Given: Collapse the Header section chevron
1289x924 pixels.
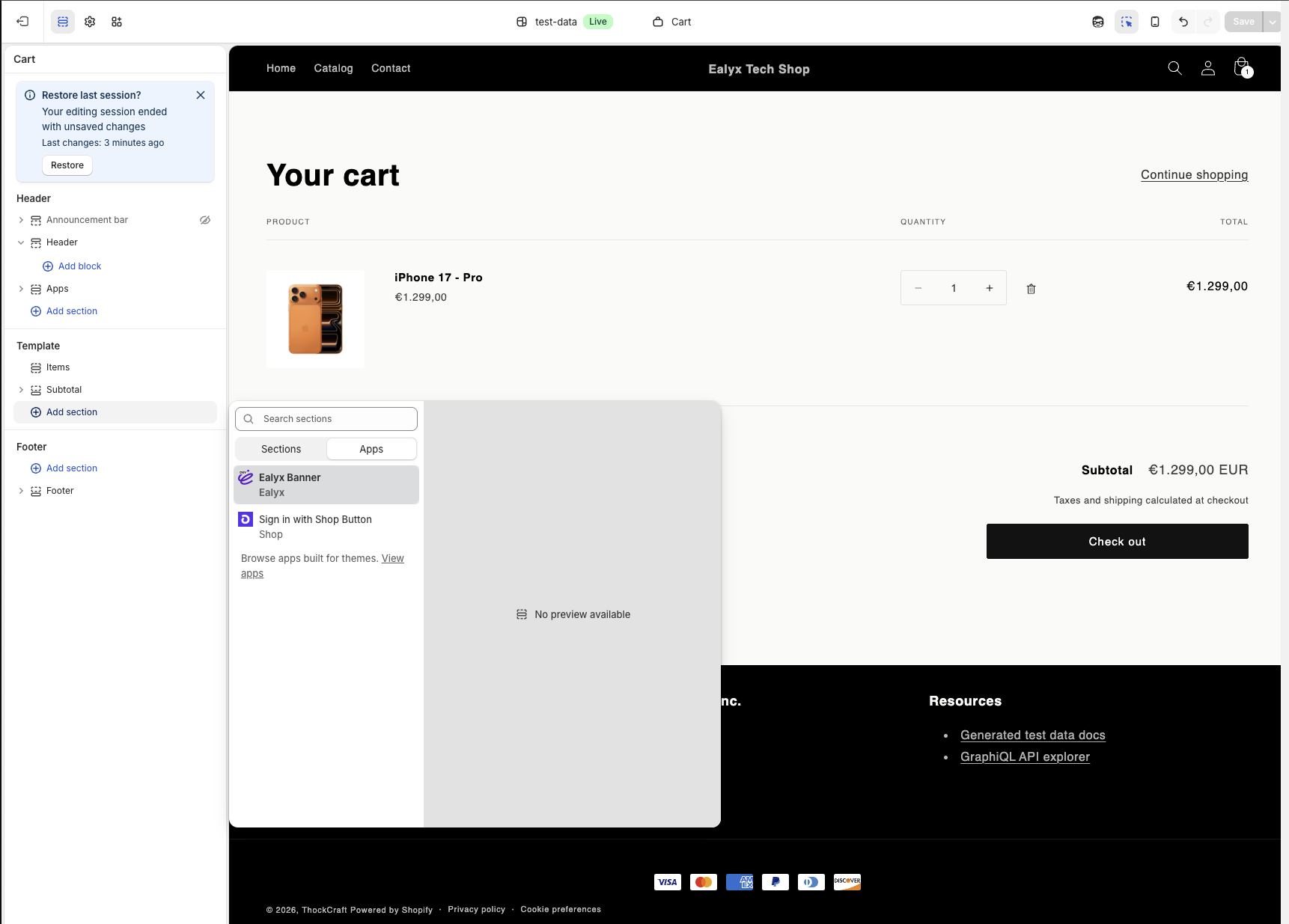Looking at the screenshot, I should pyautogui.click(x=21, y=242).
